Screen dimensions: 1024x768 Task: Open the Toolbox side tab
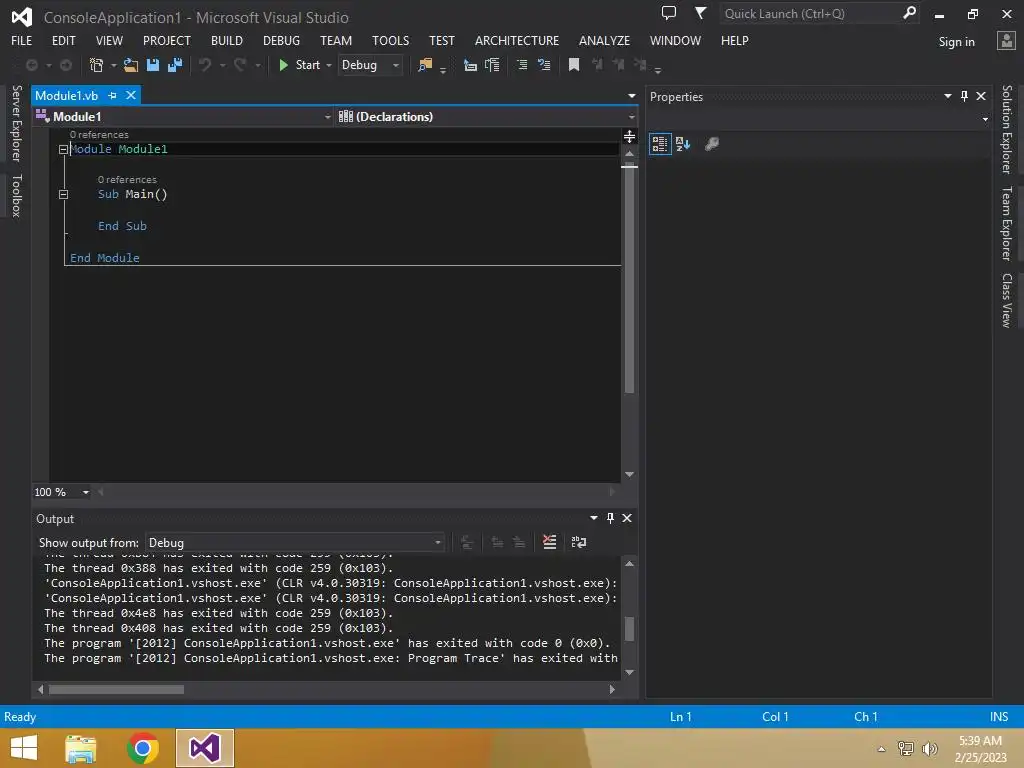pyautogui.click(x=16, y=195)
